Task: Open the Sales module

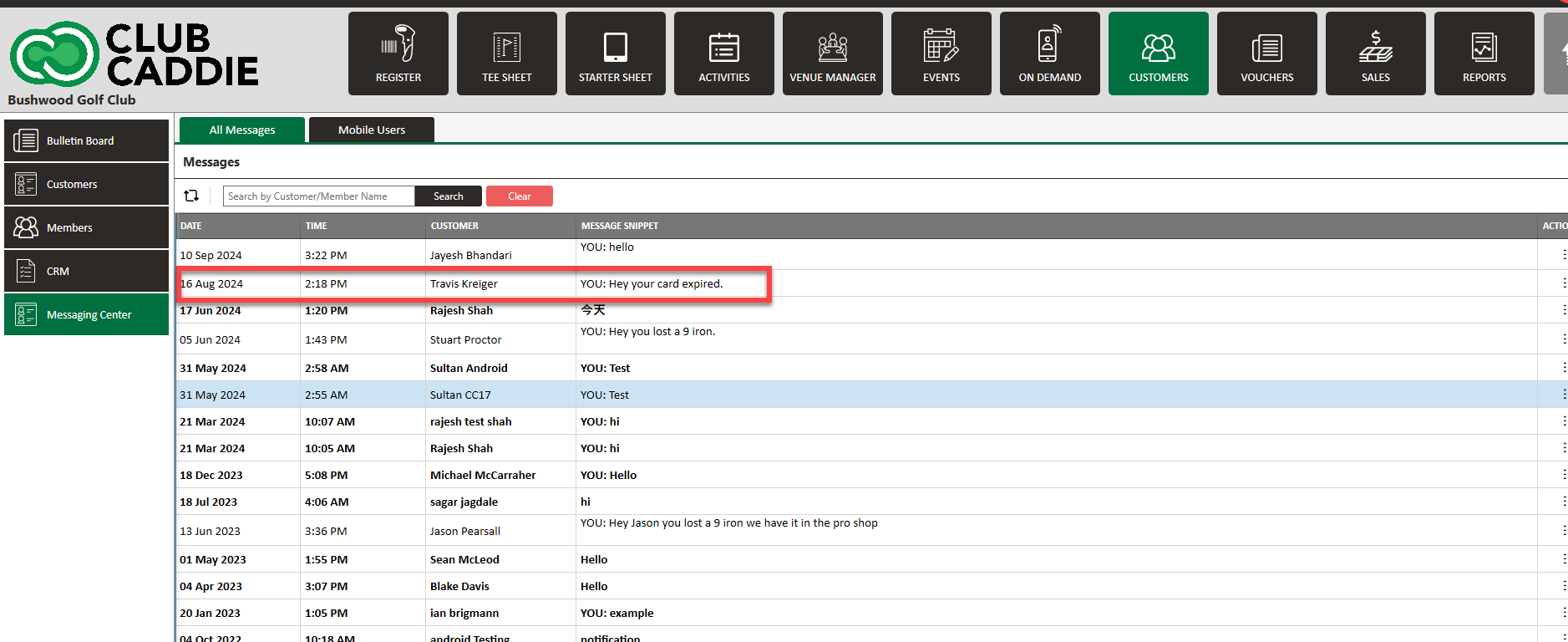Action: point(1376,53)
